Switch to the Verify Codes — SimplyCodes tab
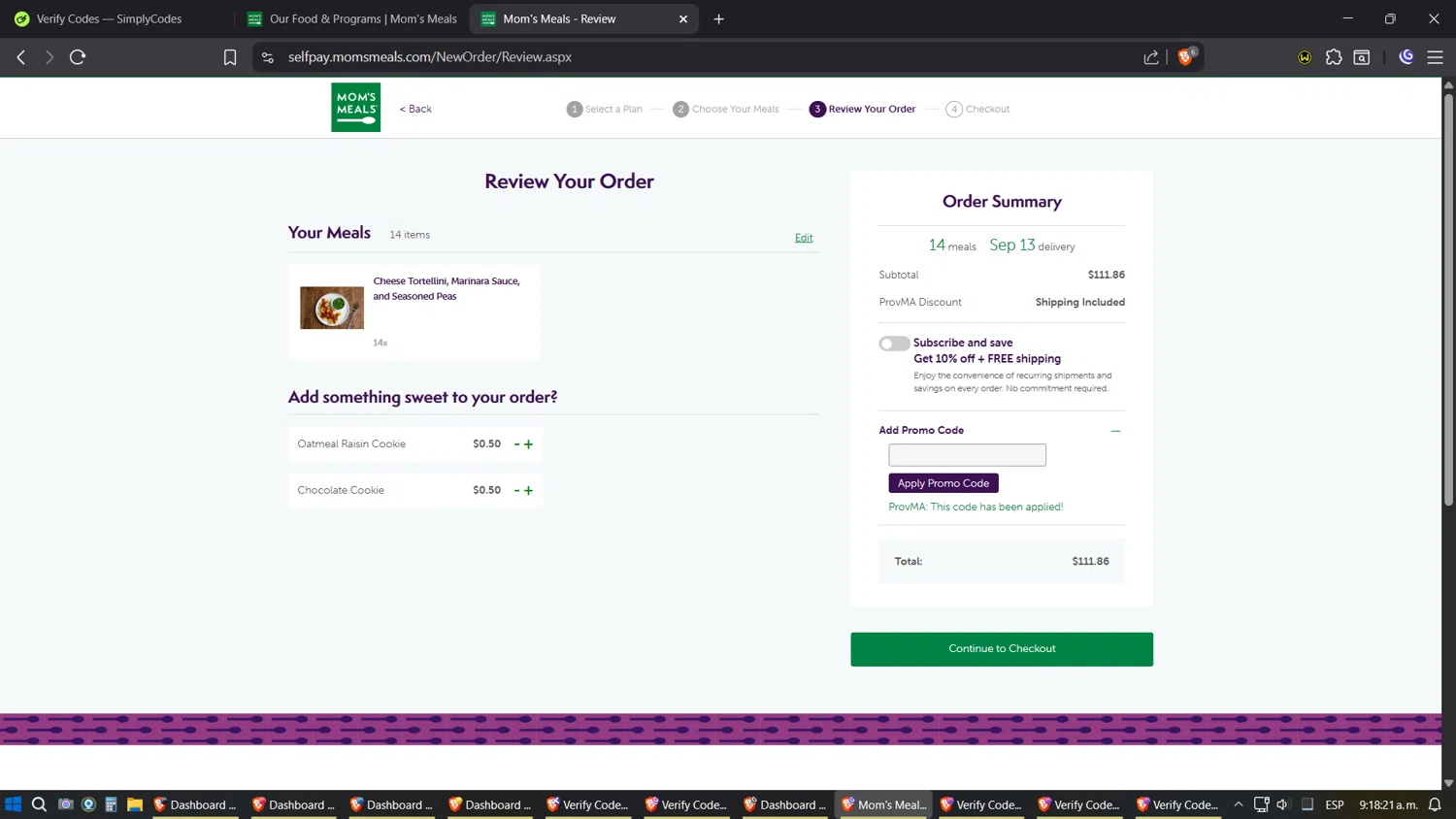 point(109,18)
